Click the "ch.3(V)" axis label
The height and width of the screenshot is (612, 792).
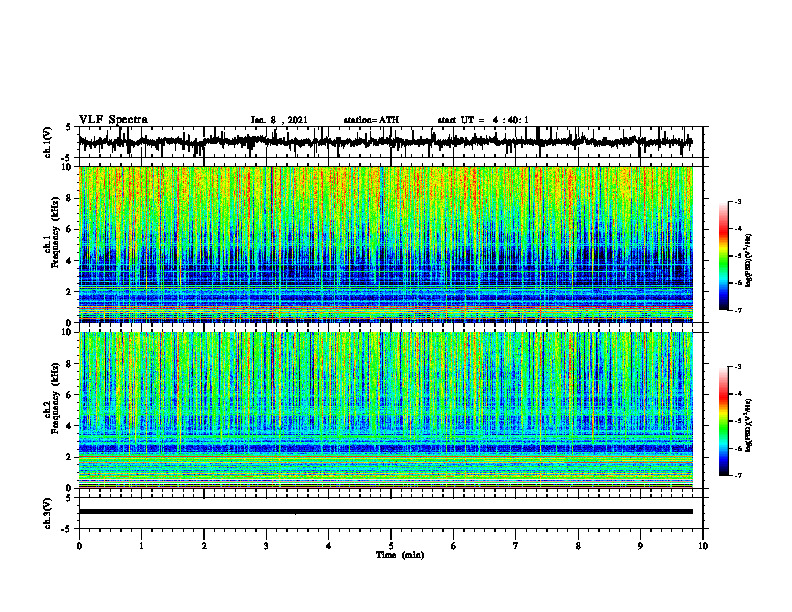(47, 513)
